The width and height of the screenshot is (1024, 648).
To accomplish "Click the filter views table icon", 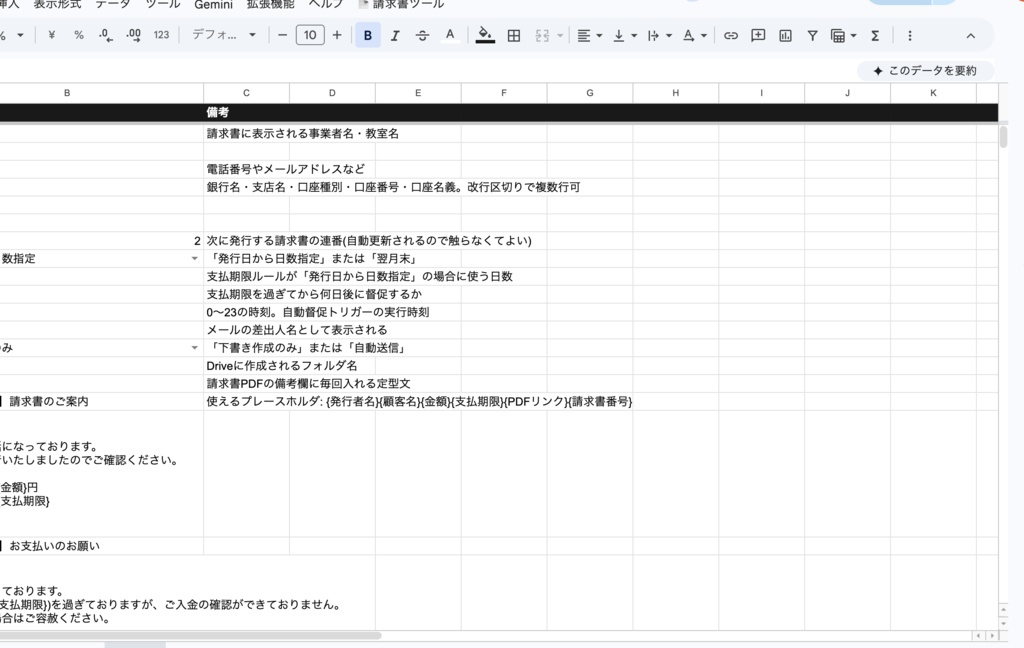I will [x=838, y=35].
